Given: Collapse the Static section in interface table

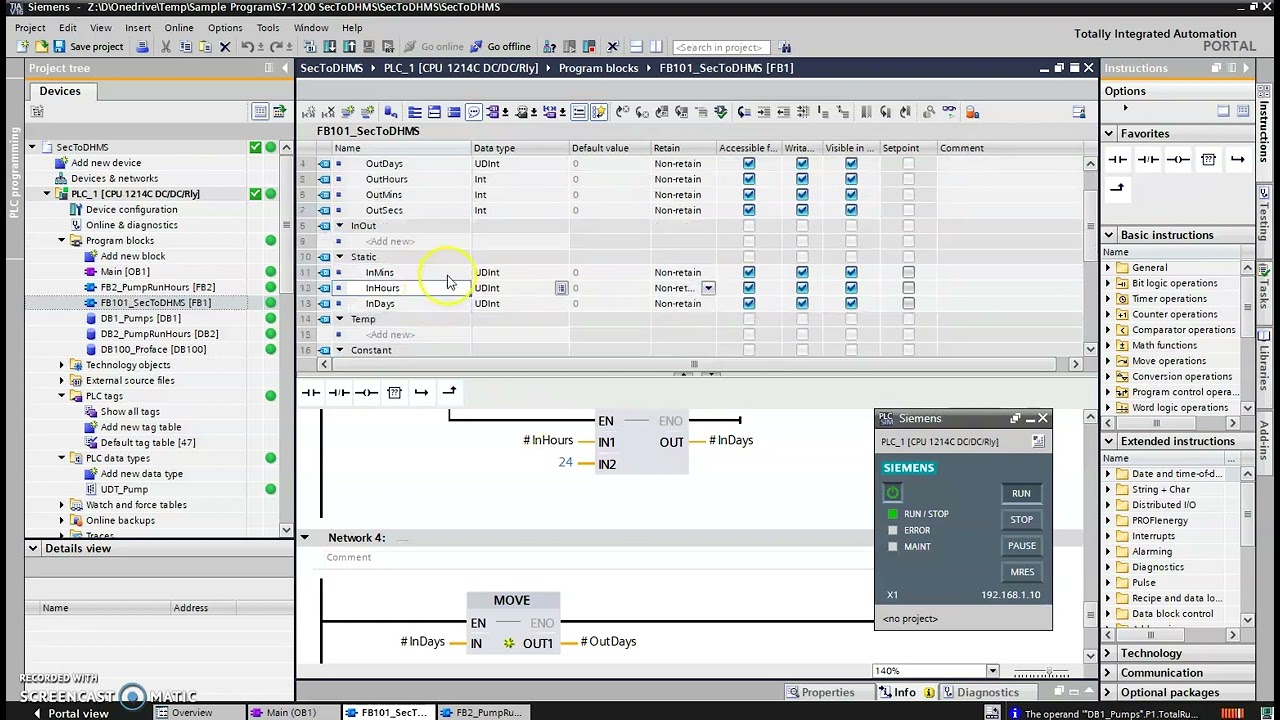Looking at the screenshot, I should point(340,257).
